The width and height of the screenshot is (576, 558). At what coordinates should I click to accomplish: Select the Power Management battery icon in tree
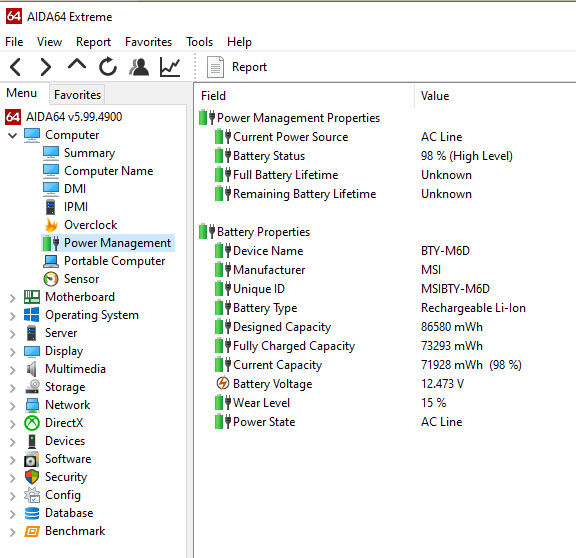point(51,243)
